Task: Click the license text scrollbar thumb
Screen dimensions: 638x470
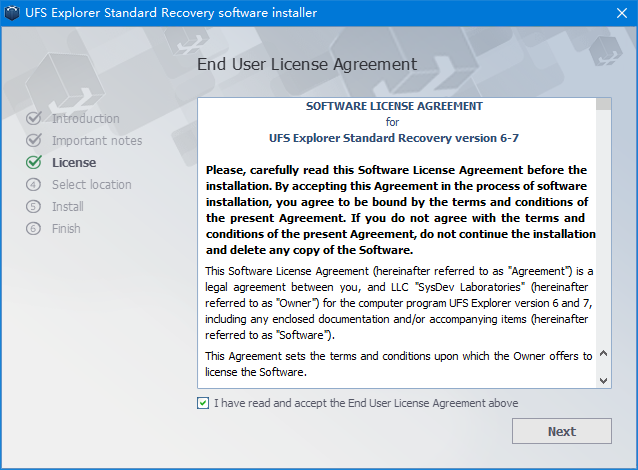Action: [x=604, y=104]
